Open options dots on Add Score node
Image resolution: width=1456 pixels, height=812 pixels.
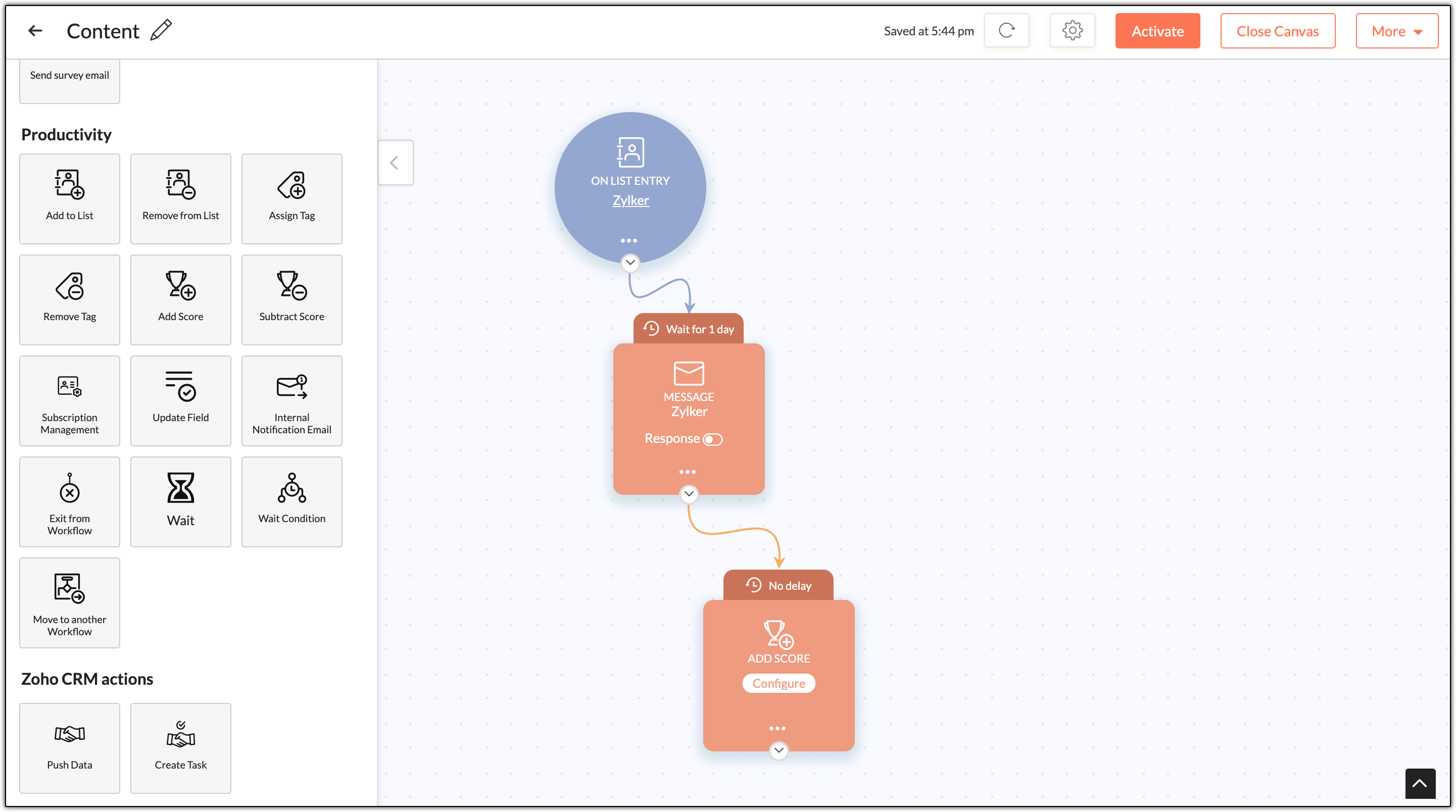(x=777, y=729)
